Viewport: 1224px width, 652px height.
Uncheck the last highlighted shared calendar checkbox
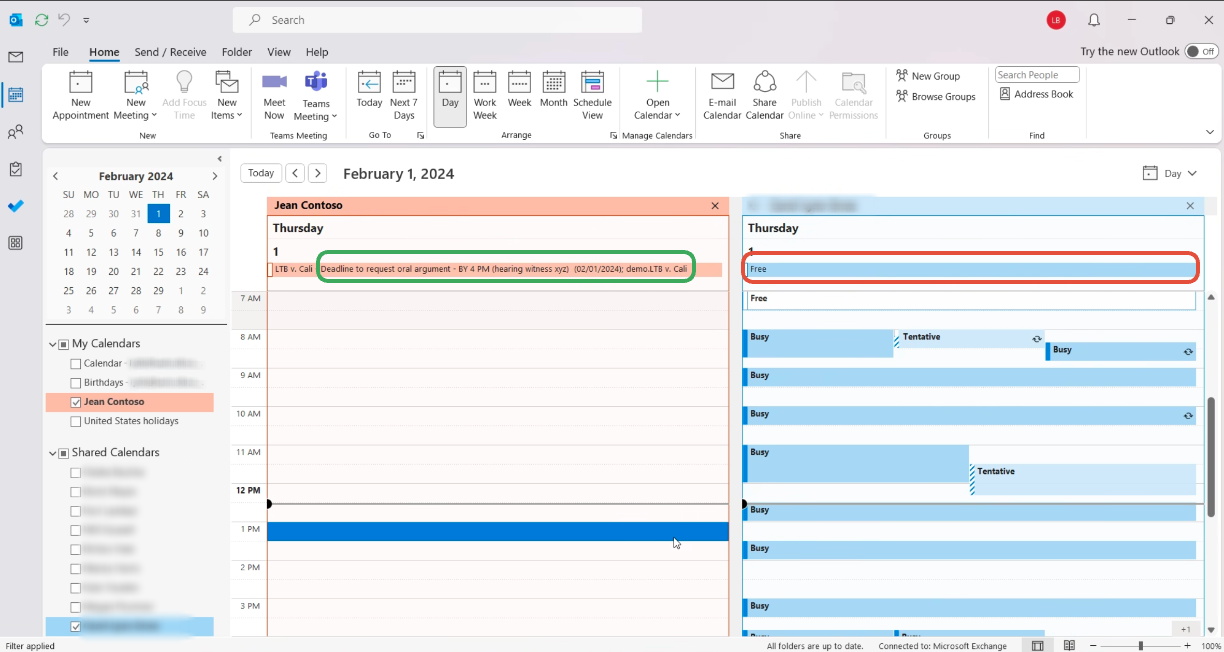pyautogui.click(x=76, y=627)
